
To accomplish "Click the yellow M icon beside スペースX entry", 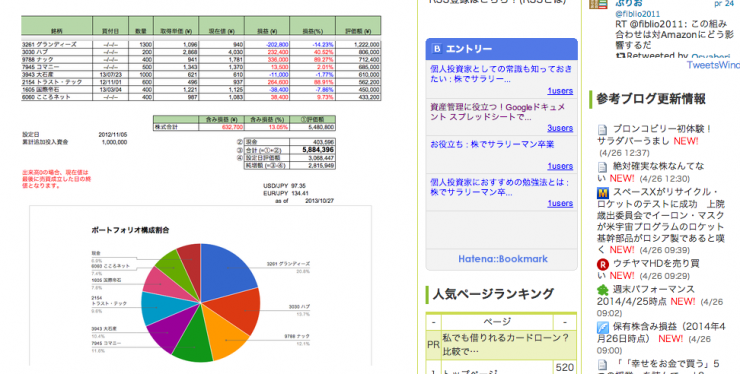I will pyautogui.click(x=602, y=193).
